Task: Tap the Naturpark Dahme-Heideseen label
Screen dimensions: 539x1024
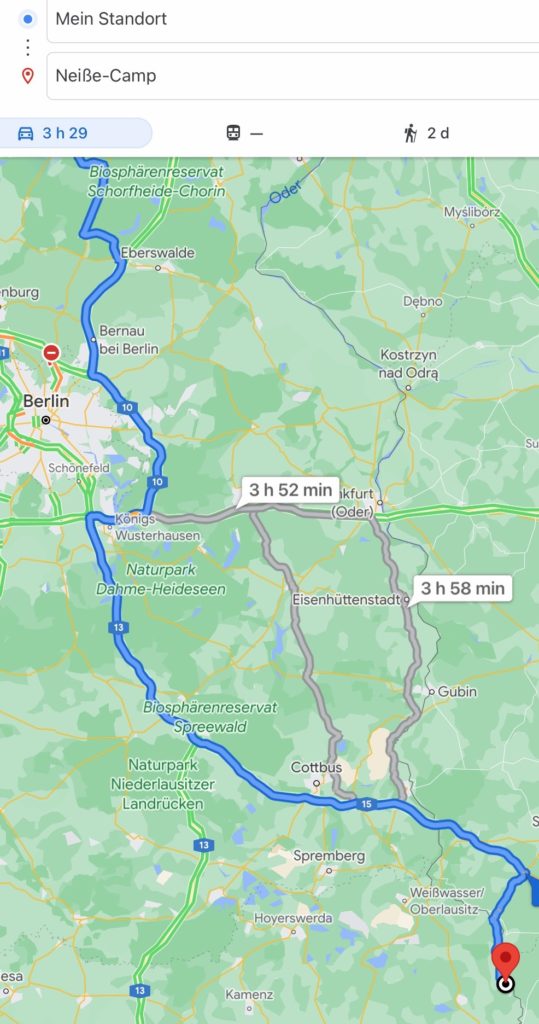Action: pos(161,580)
